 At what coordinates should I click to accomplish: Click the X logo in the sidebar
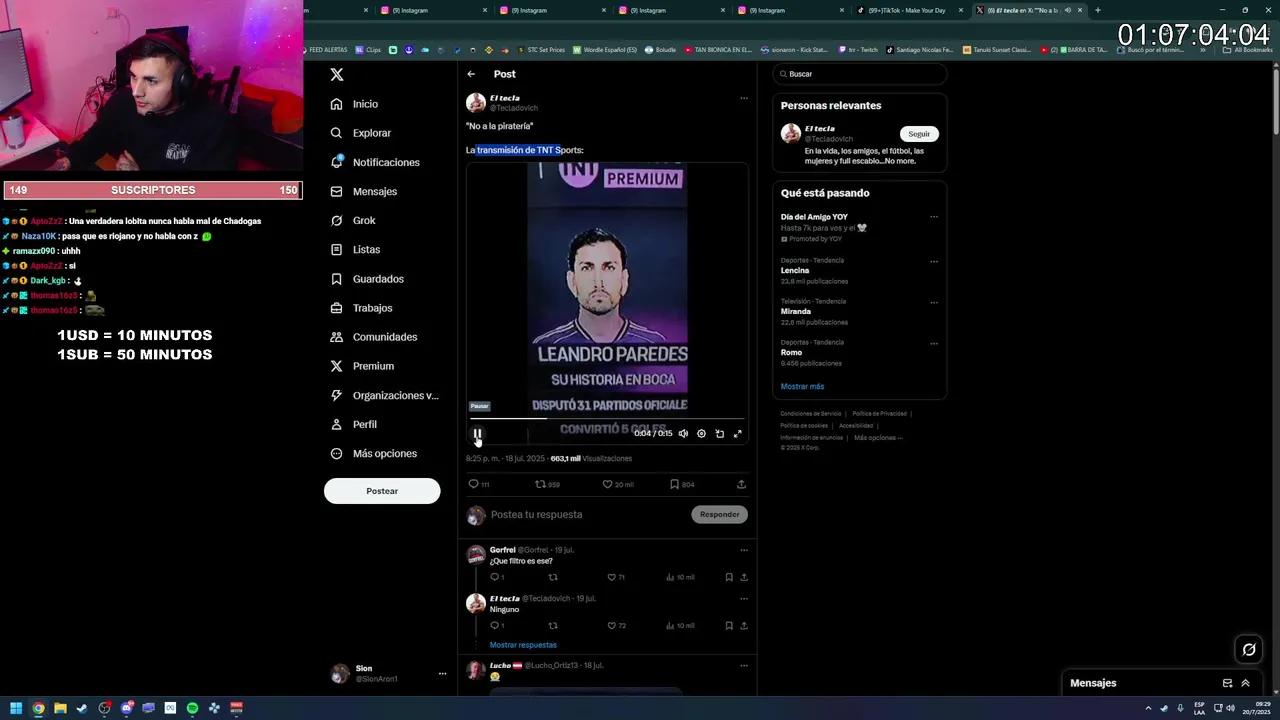[x=337, y=74]
